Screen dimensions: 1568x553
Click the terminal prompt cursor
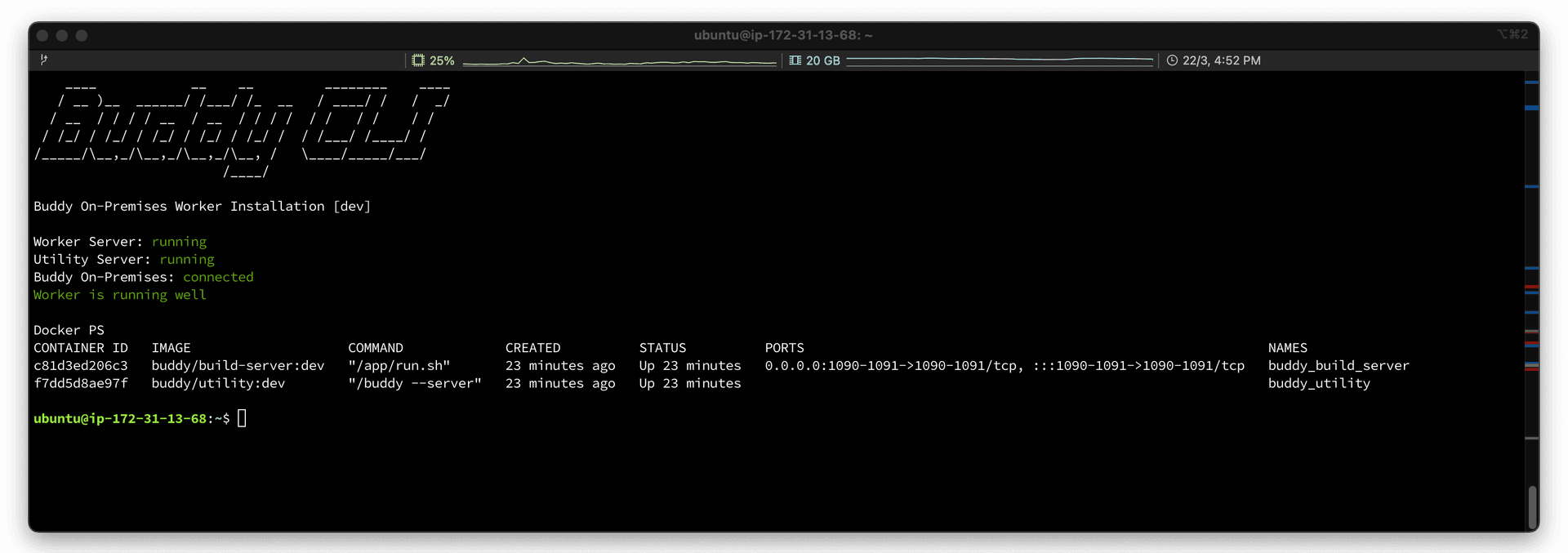tap(242, 418)
